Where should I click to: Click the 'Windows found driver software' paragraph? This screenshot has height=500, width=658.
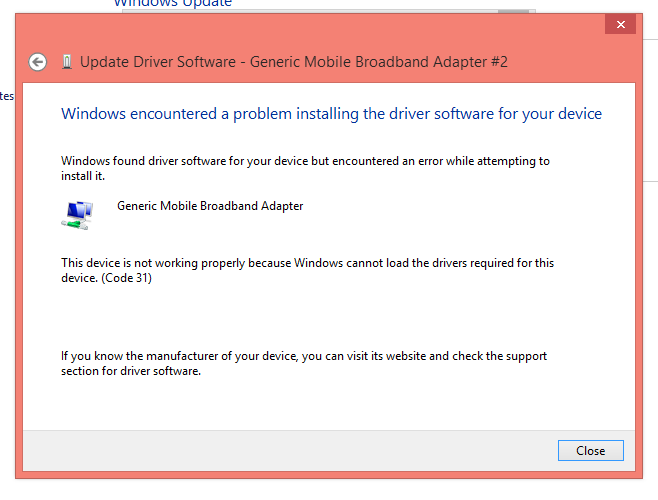point(305,168)
